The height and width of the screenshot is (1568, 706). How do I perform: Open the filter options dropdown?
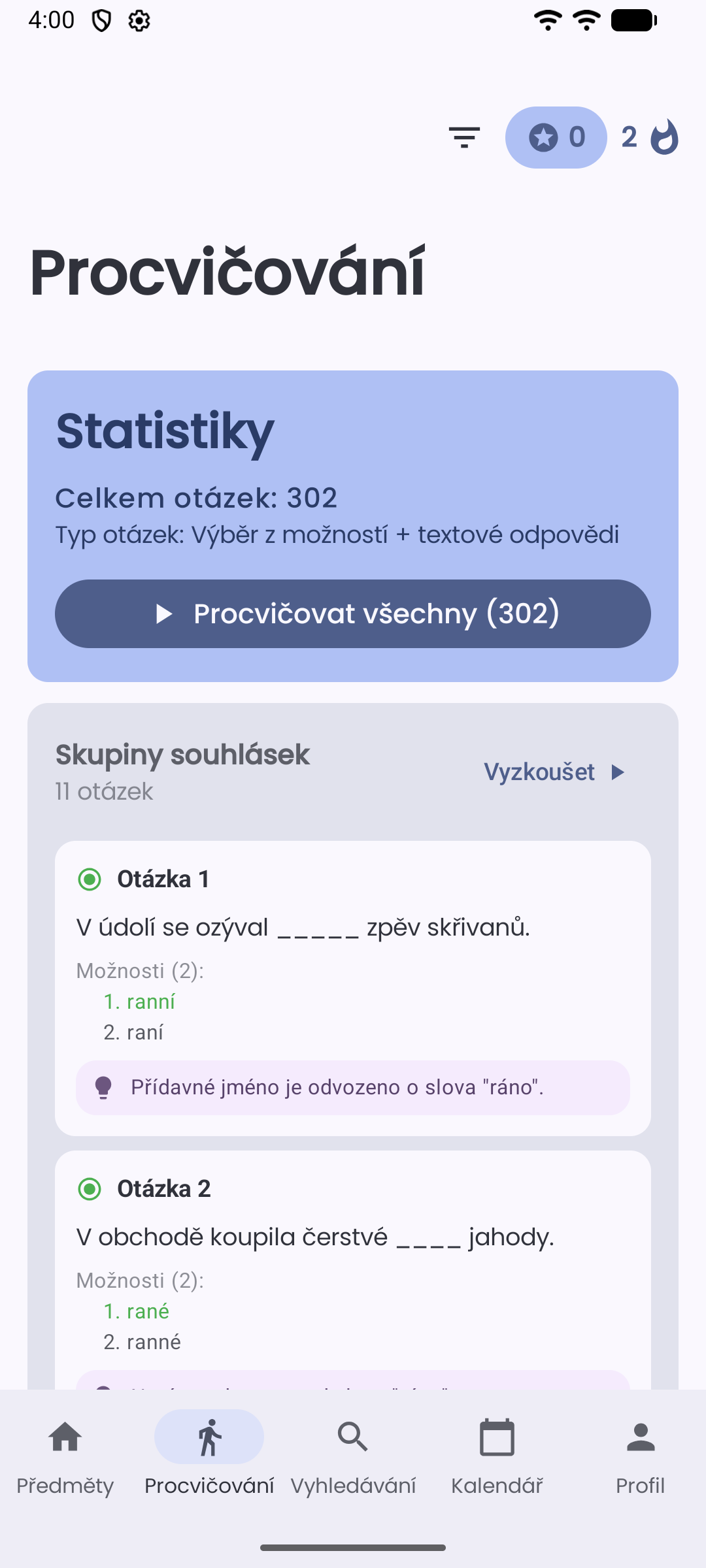[464, 137]
